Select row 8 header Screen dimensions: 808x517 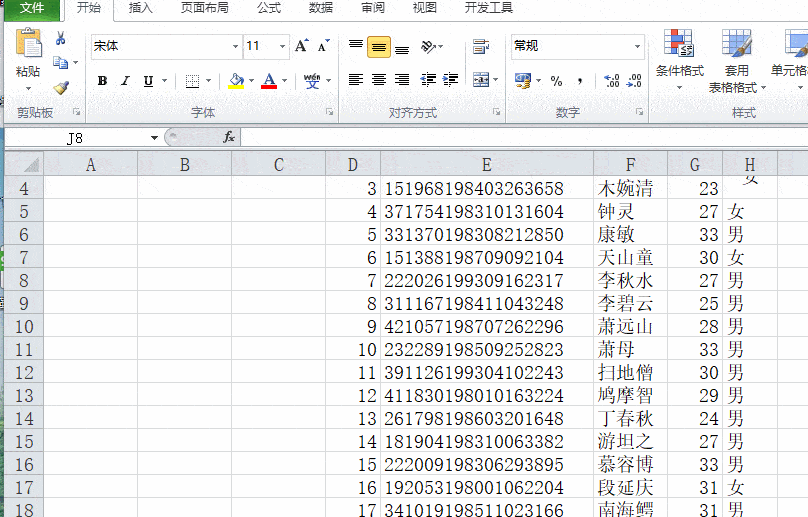pyautogui.click(x=24, y=281)
